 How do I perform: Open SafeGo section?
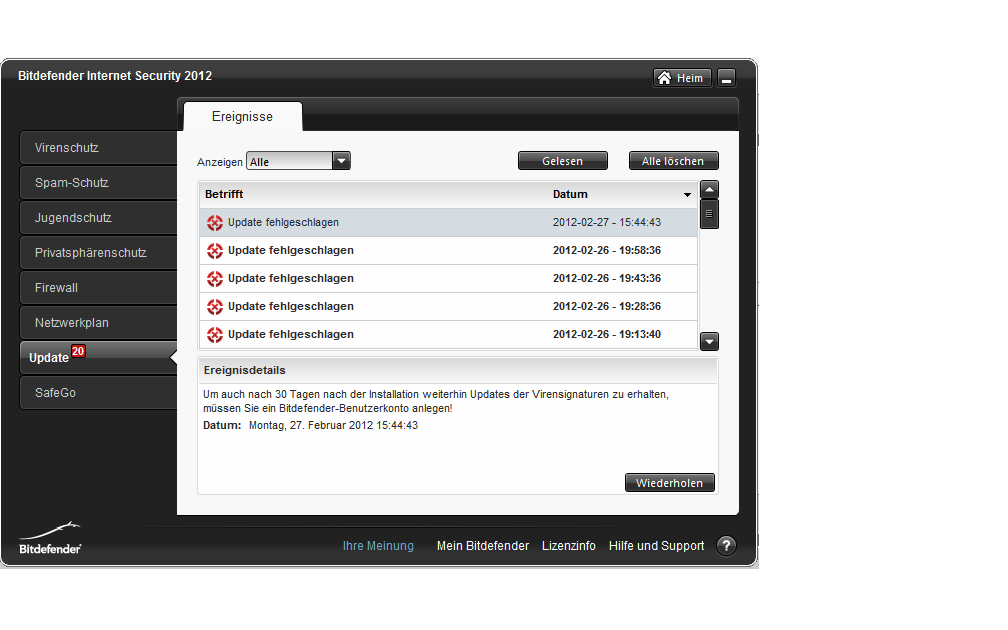[x=98, y=393]
